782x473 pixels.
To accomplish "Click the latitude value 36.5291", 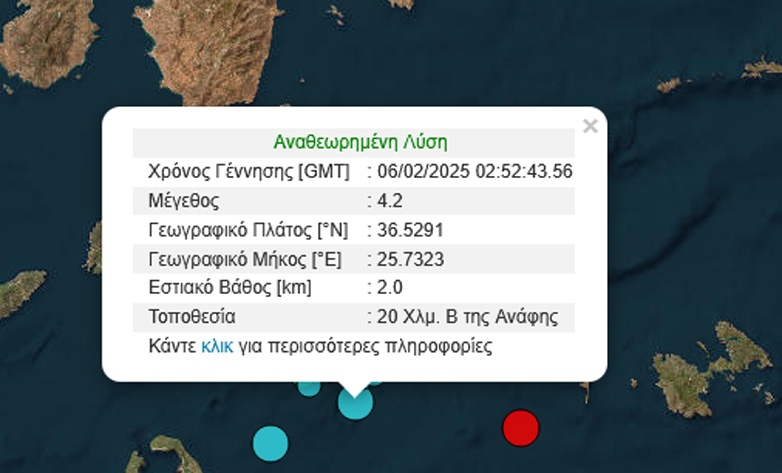I will [409, 230].
